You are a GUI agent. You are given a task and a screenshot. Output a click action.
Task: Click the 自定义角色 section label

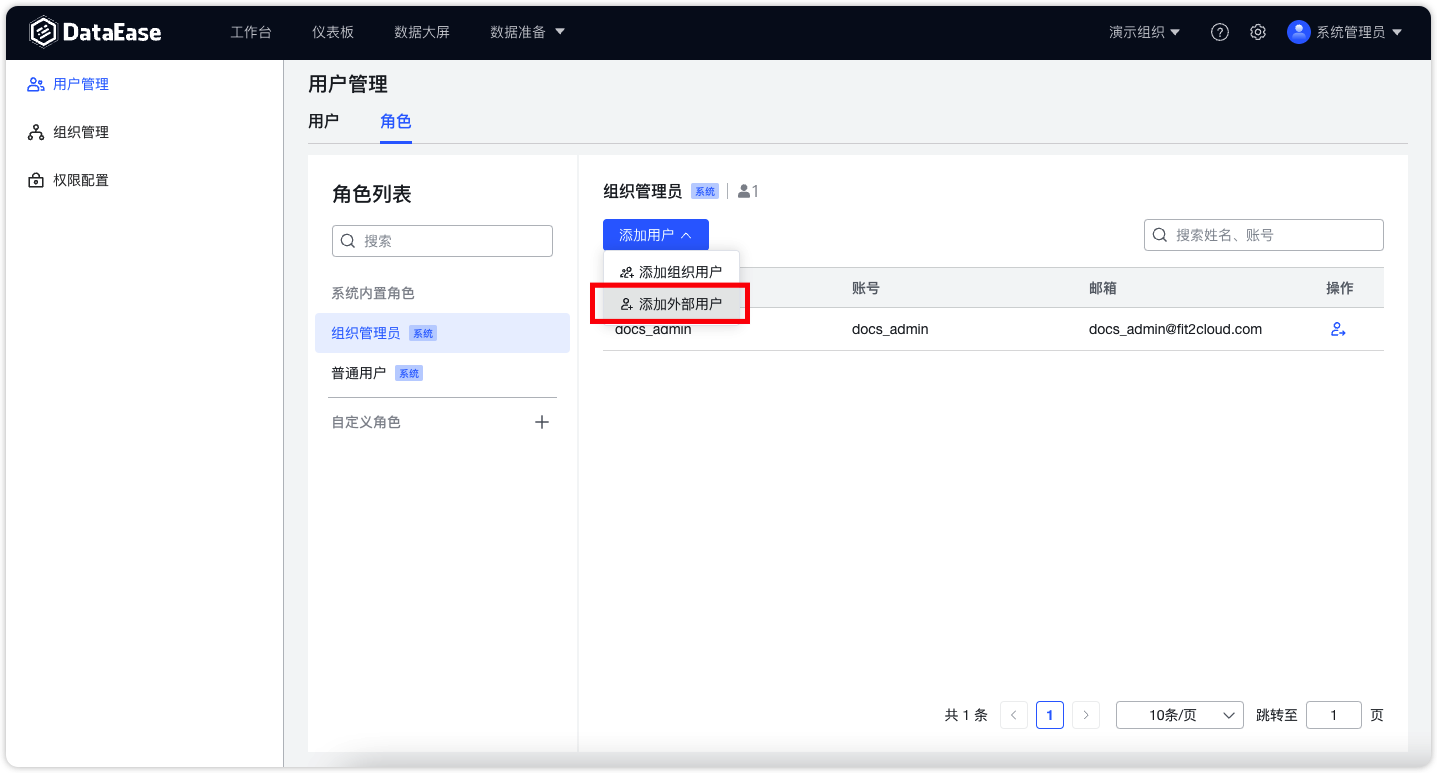366,422
